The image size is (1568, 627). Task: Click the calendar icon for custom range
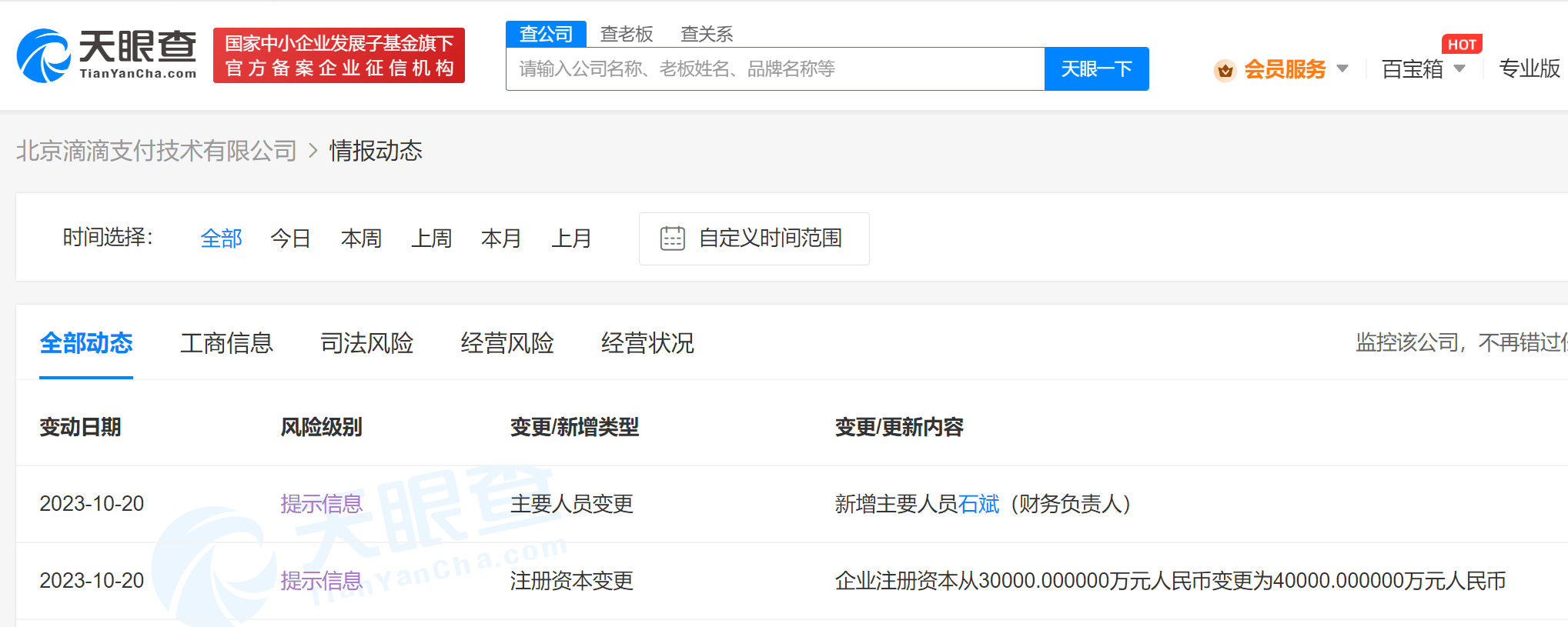(x=672, y=238)
